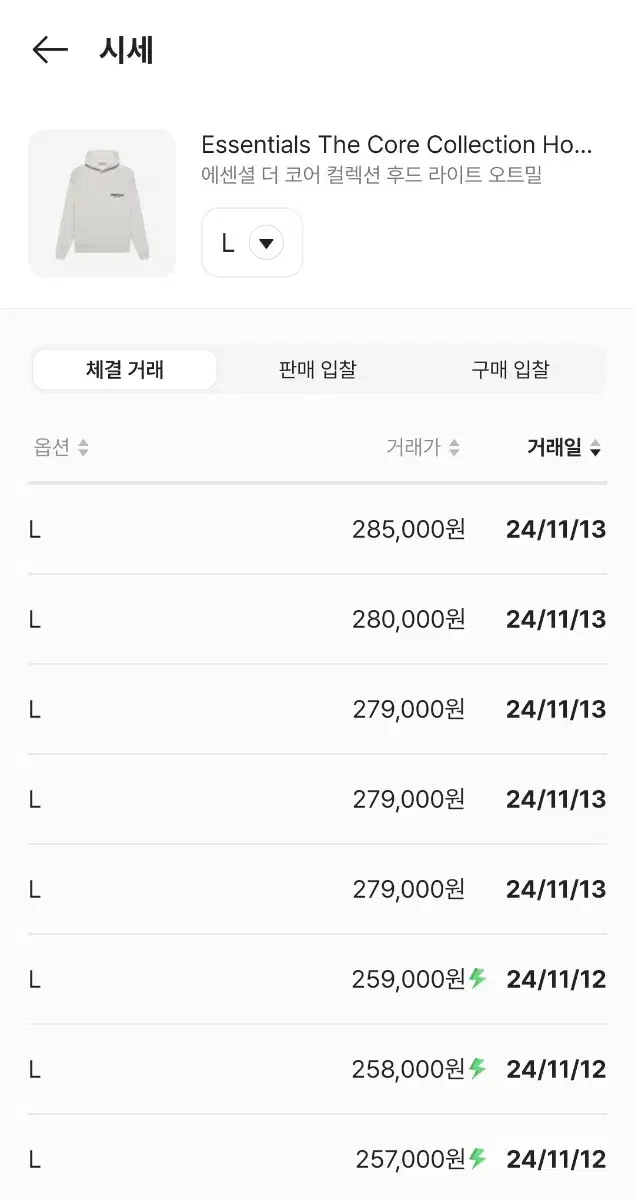Open the hoodie product thumbnail
Image resolution: width=635 pixels, height=1200 pixels.
(x=102, y=203)
